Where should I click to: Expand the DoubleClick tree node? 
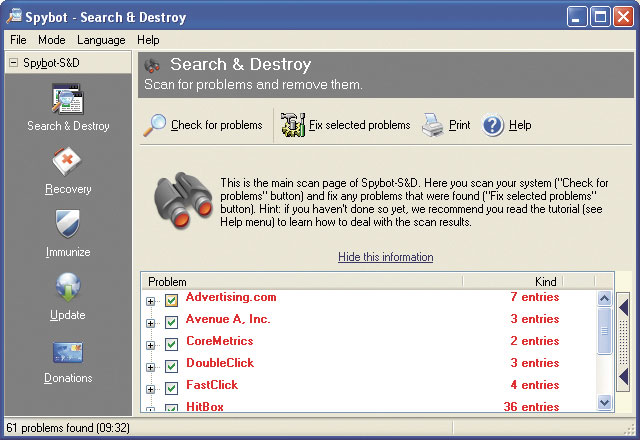(151, 366)
